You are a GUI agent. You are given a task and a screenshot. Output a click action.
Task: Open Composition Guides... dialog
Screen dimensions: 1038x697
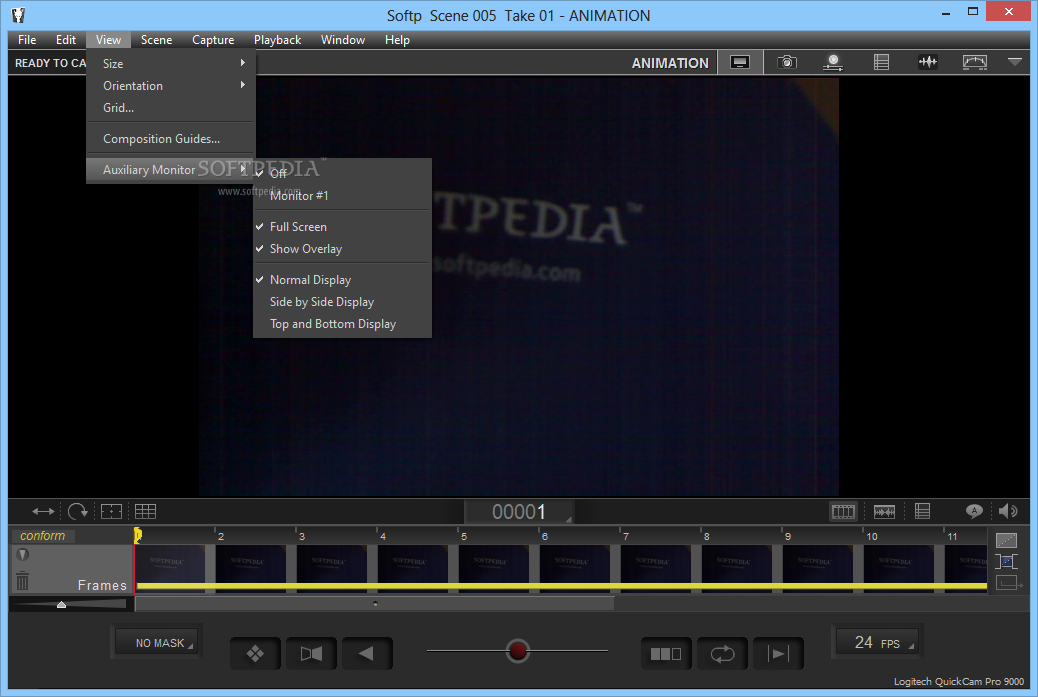[x=171, y=138]
